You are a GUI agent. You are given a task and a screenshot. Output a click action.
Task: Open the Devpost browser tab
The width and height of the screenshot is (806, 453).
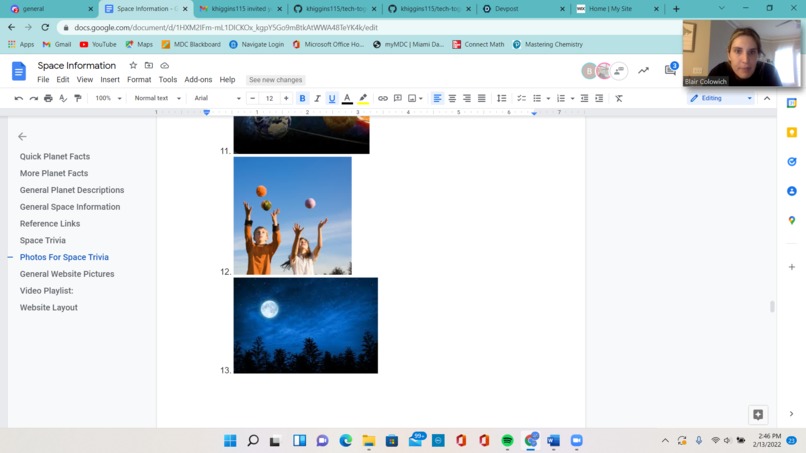pyautogui.click(x=523, y=9)
